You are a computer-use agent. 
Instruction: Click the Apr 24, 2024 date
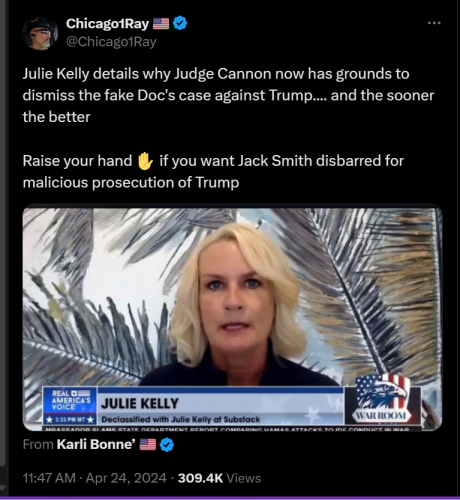click(126, 478)
